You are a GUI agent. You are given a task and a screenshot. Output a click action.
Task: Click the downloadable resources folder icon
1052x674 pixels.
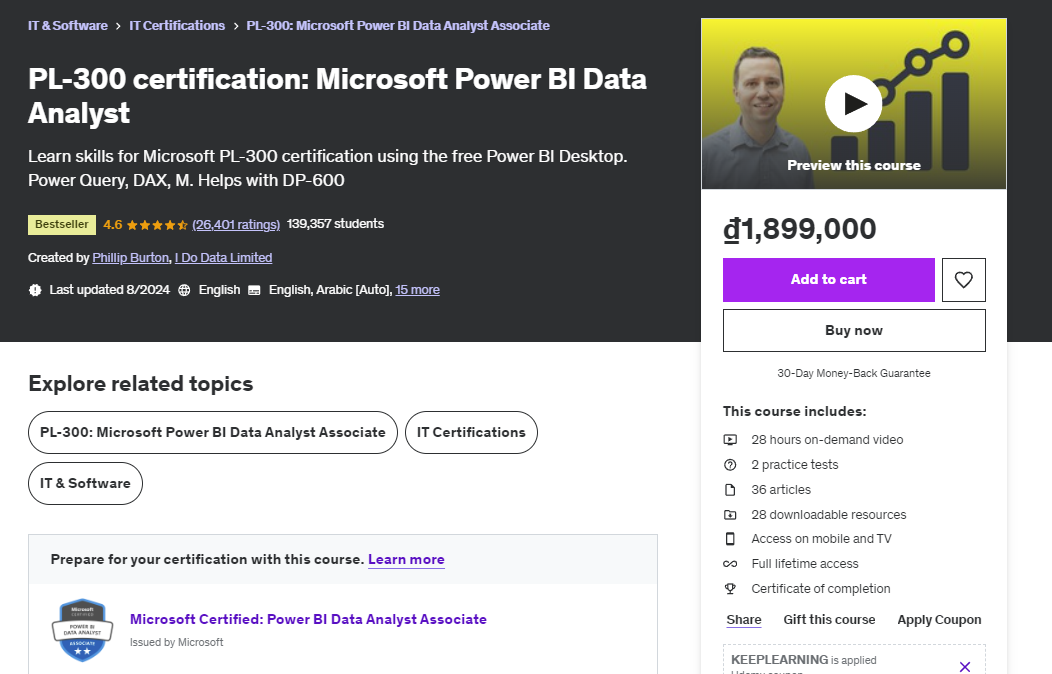pyautogui.click(x=733, y=514)
